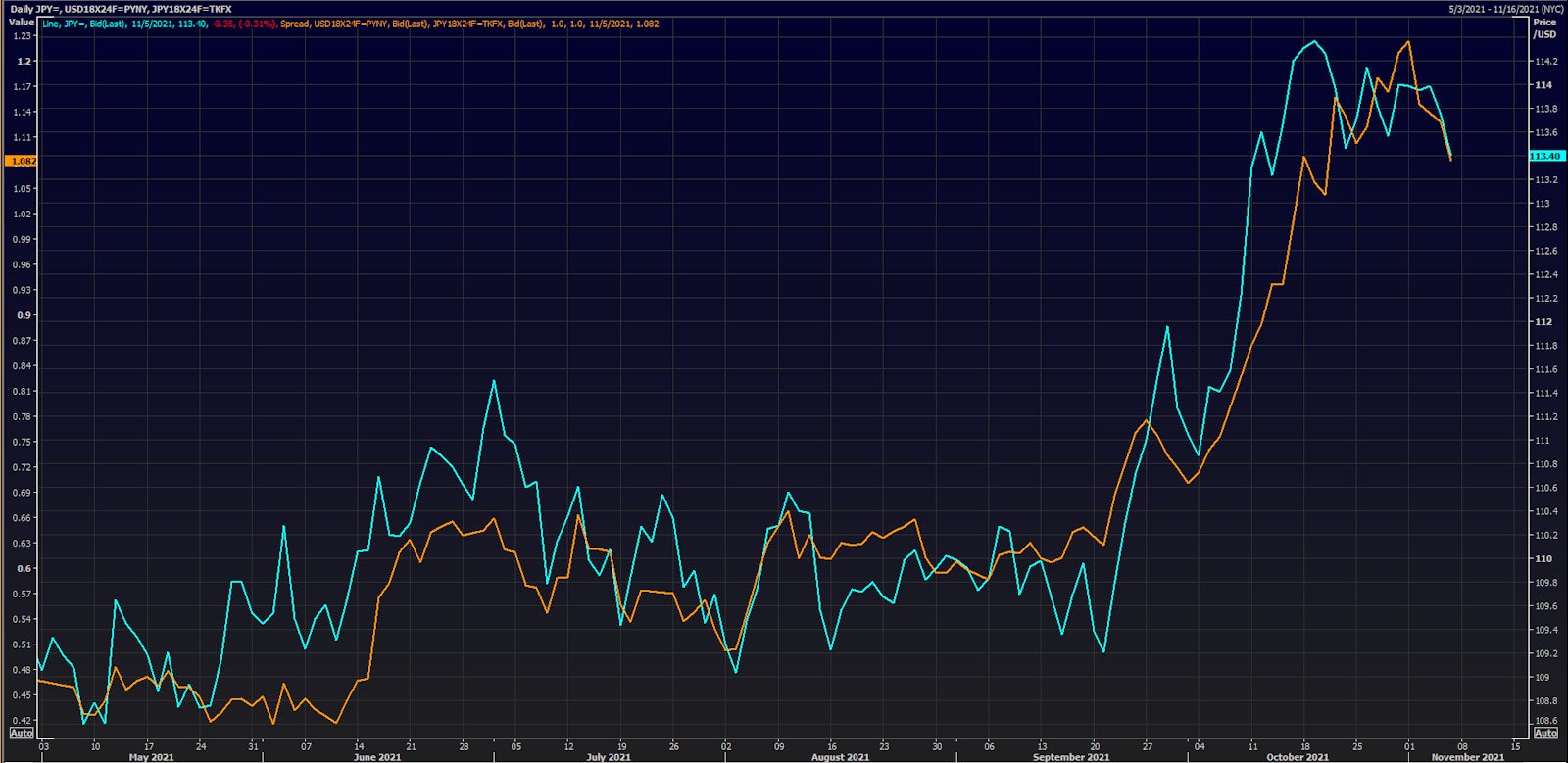Click the Auto scale button on left axis
The width and height of the screenshot is (1568, 763).
pyautogui.click(x=22, y=733)
